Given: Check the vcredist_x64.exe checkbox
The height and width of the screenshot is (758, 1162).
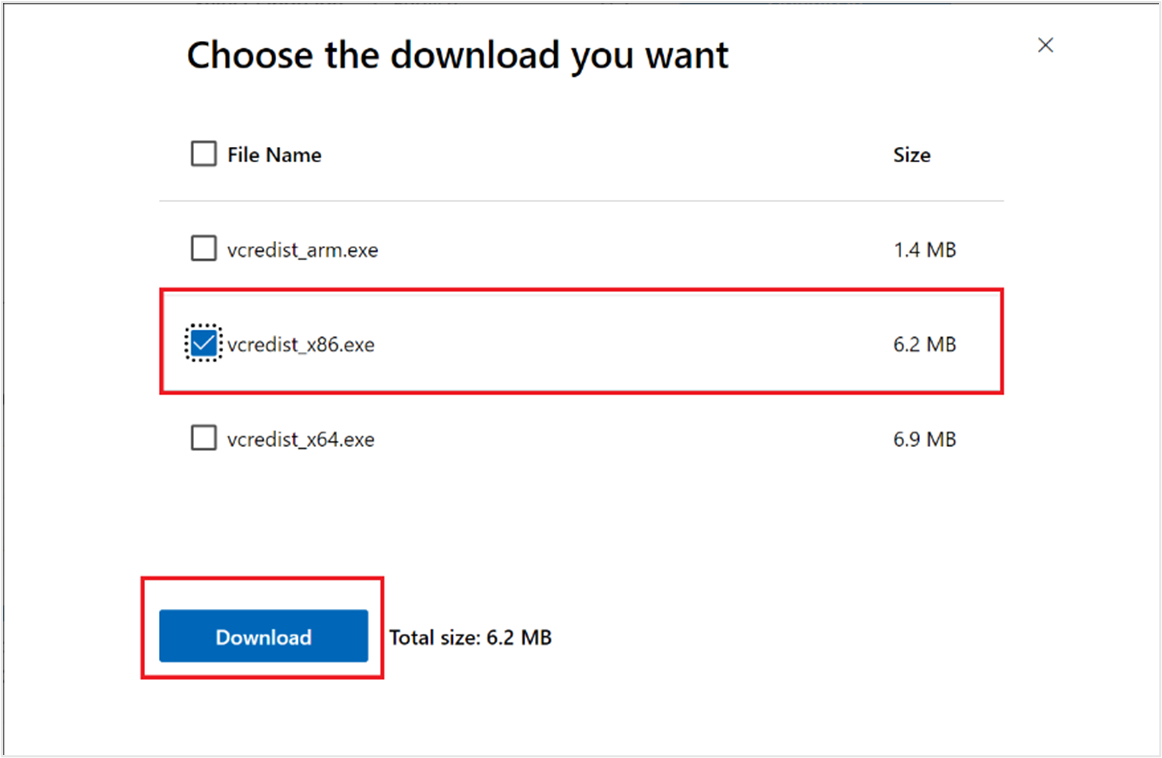Looking at the screenshot, I should pos(204,438).
